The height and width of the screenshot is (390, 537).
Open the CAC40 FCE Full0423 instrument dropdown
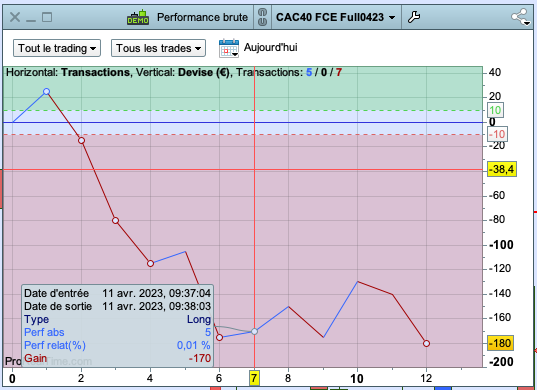coord(336,17)
